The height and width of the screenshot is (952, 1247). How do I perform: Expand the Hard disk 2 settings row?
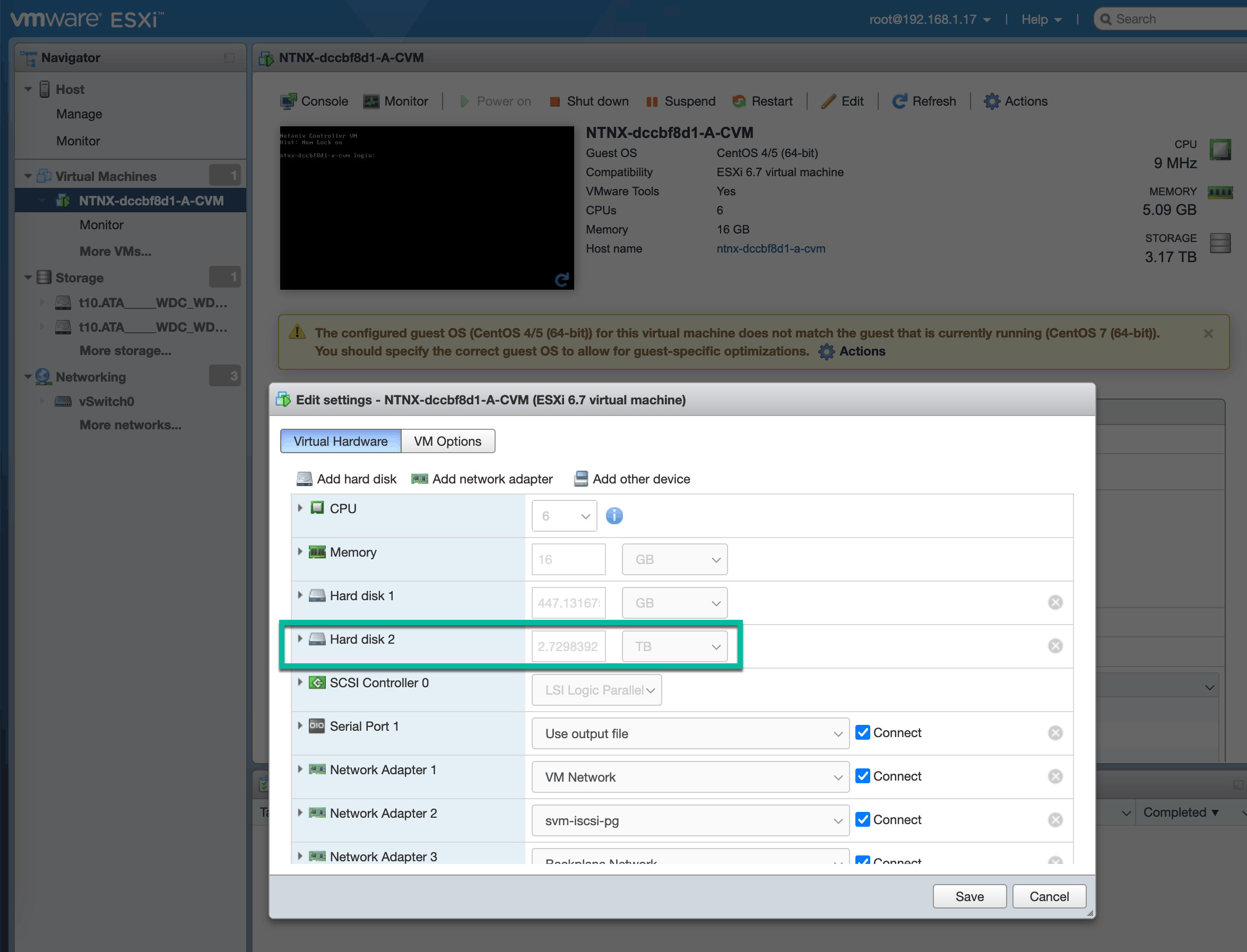[300, 639]
